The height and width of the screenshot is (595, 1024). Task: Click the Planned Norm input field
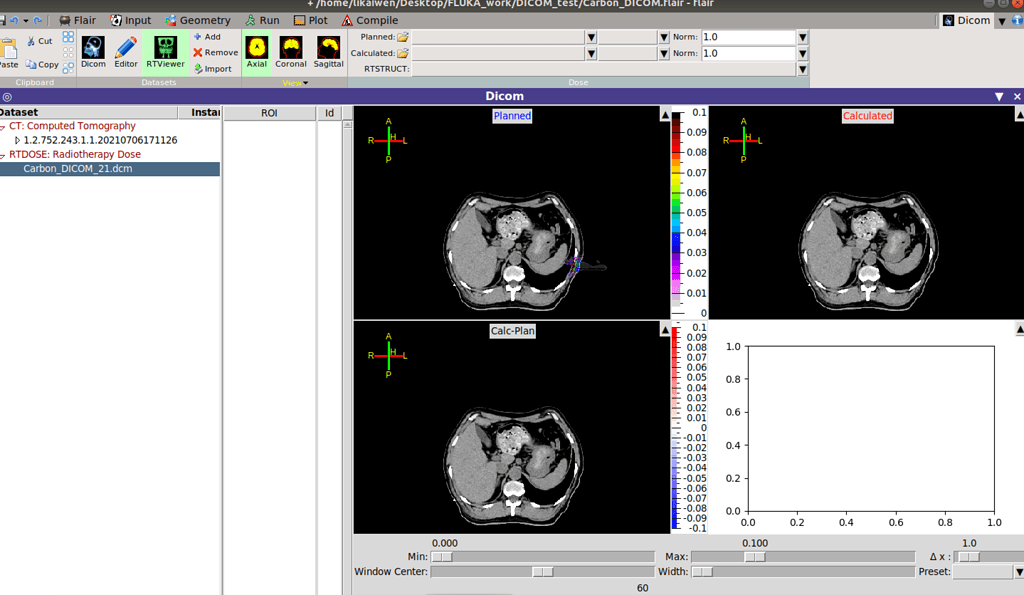point(747,37)
